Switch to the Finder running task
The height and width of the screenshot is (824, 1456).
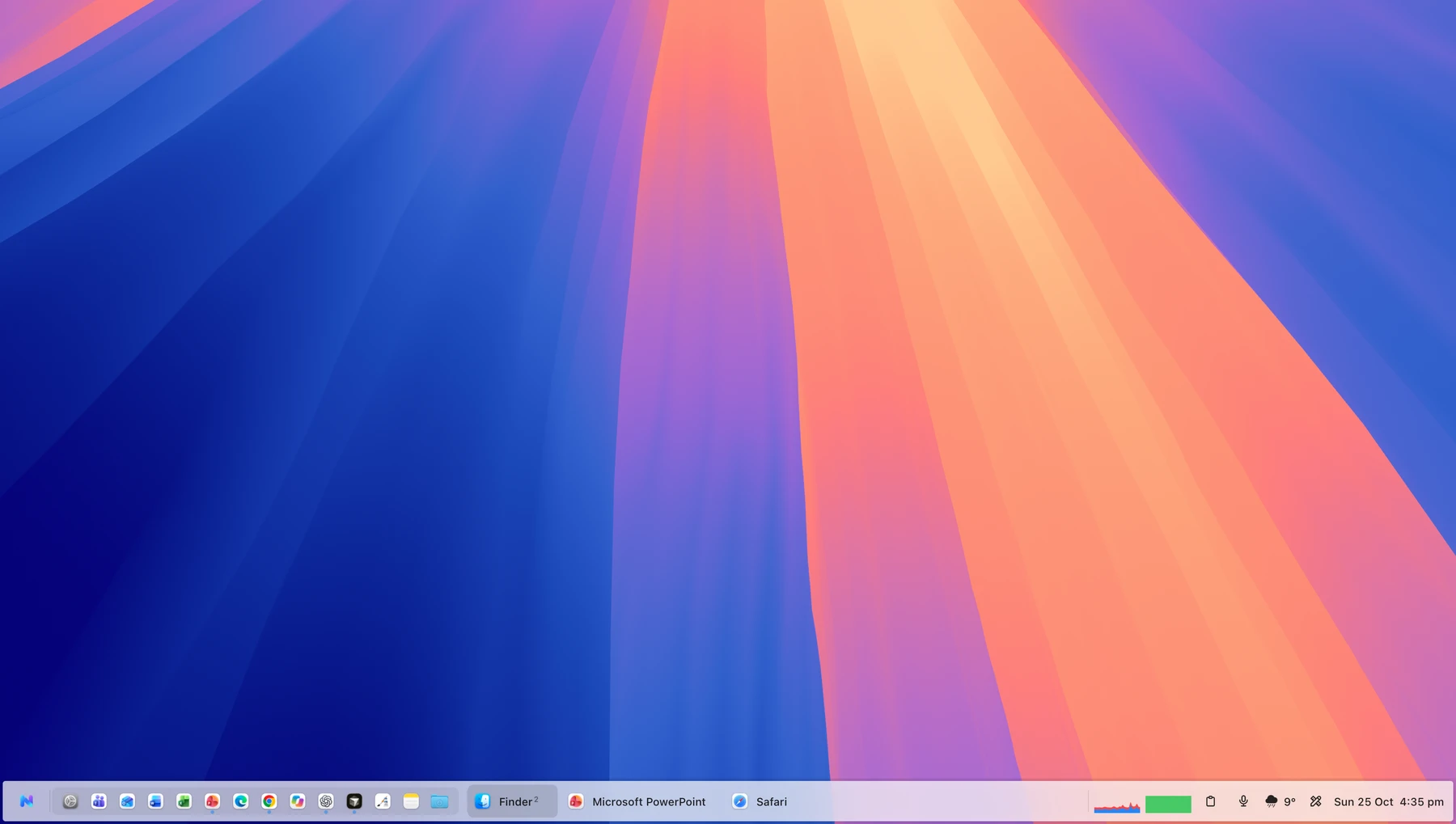tap(512, 801)
